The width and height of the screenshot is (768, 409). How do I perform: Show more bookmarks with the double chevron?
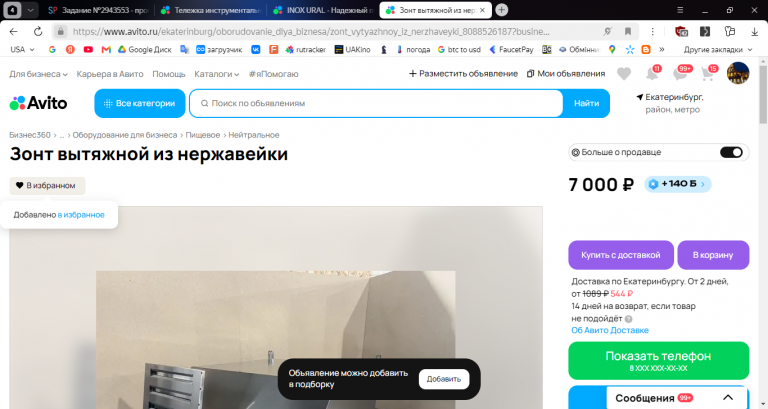click(x=662, y=49)
